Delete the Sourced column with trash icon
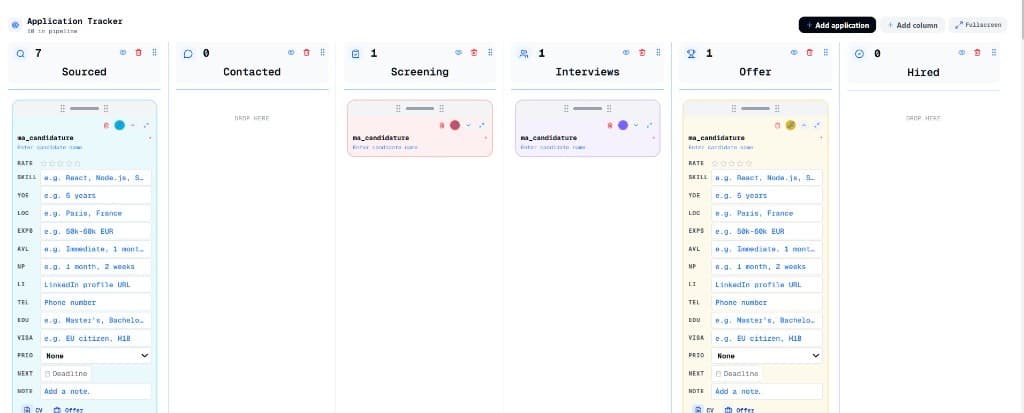Viewport: 1024px width, 413px height. coord(138,52)
